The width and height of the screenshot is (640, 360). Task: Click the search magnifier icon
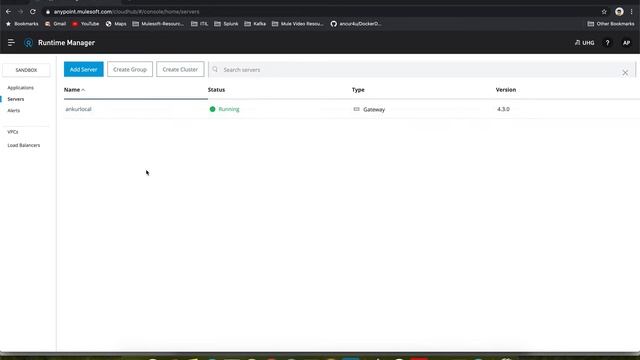coord(215,69)
